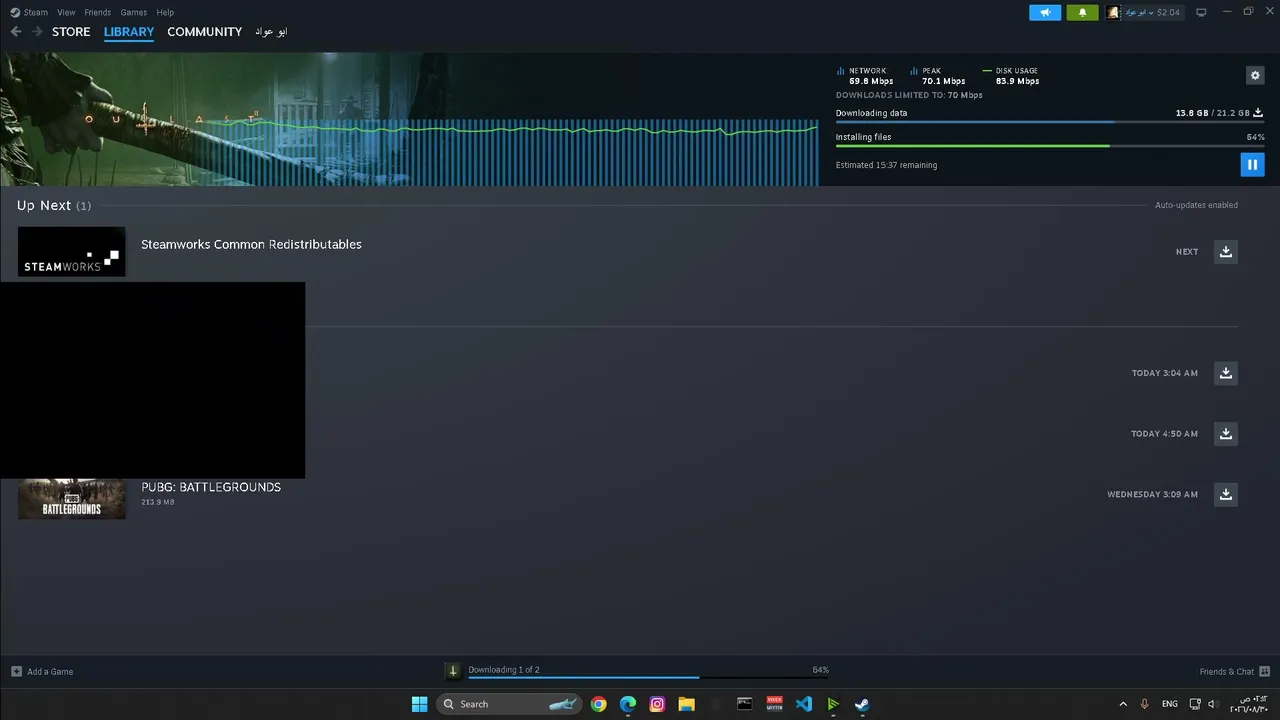This screenshot has width=1280, height=720.
Task: Open Google Chrome from the taskbar
Action: 598,704
